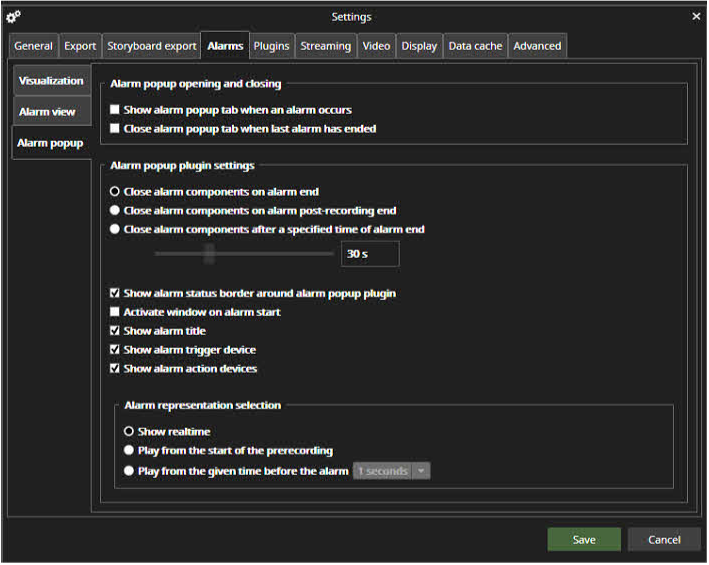This screenshot has width=709, height=565.
Task: Switch to the Streaming tab
Action: click(326, 46)
